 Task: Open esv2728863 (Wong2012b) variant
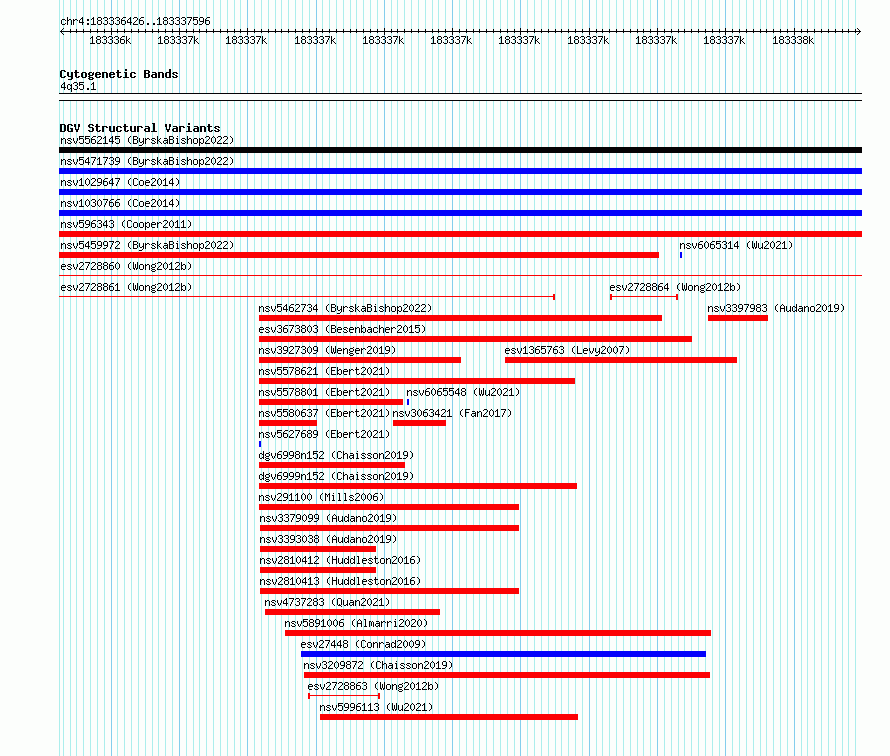coord(373,686)
